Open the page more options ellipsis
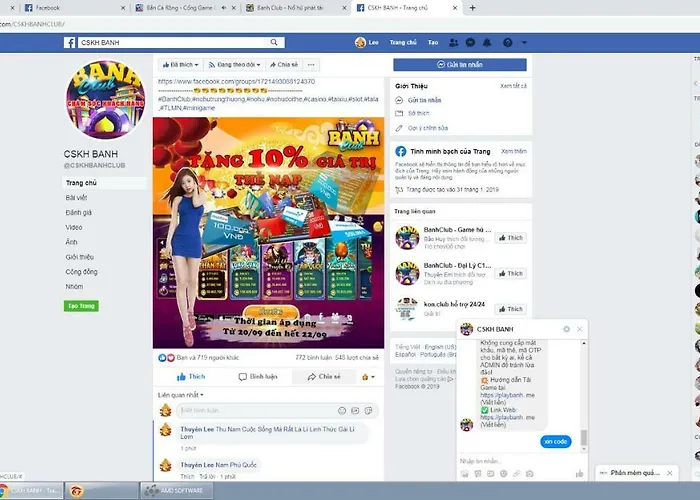The image size is (700, 500). pyautogui.click(x=311, y=65)
